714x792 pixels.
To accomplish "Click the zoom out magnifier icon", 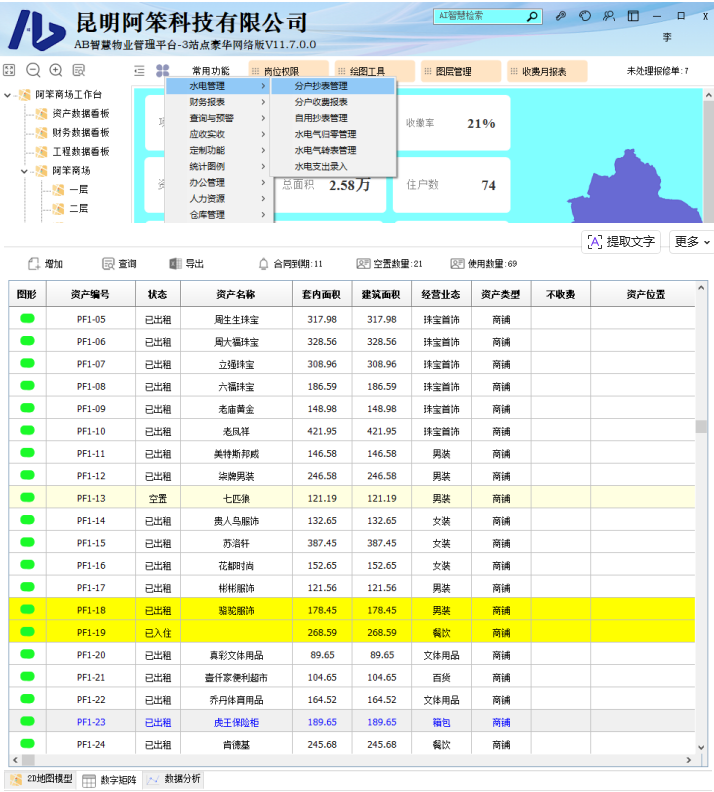I will (x=33, y=70).
